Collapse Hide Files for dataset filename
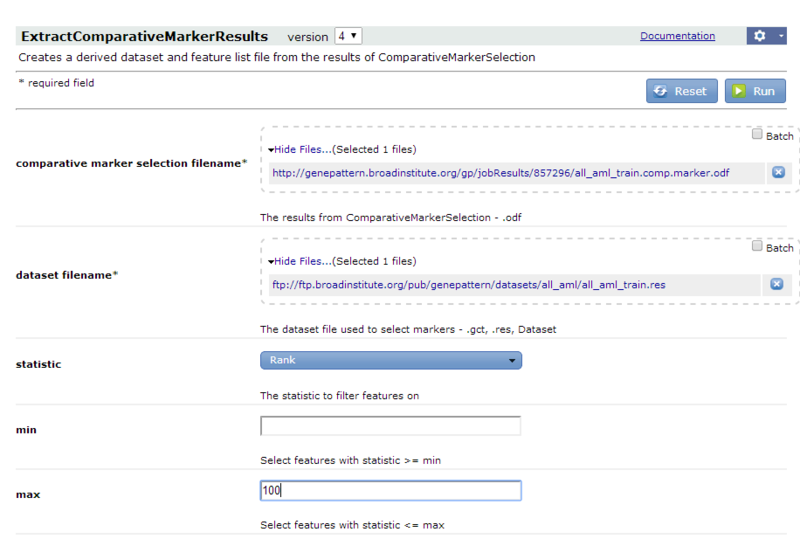Screen dimensions: 800x539 (x=300, y=261)
